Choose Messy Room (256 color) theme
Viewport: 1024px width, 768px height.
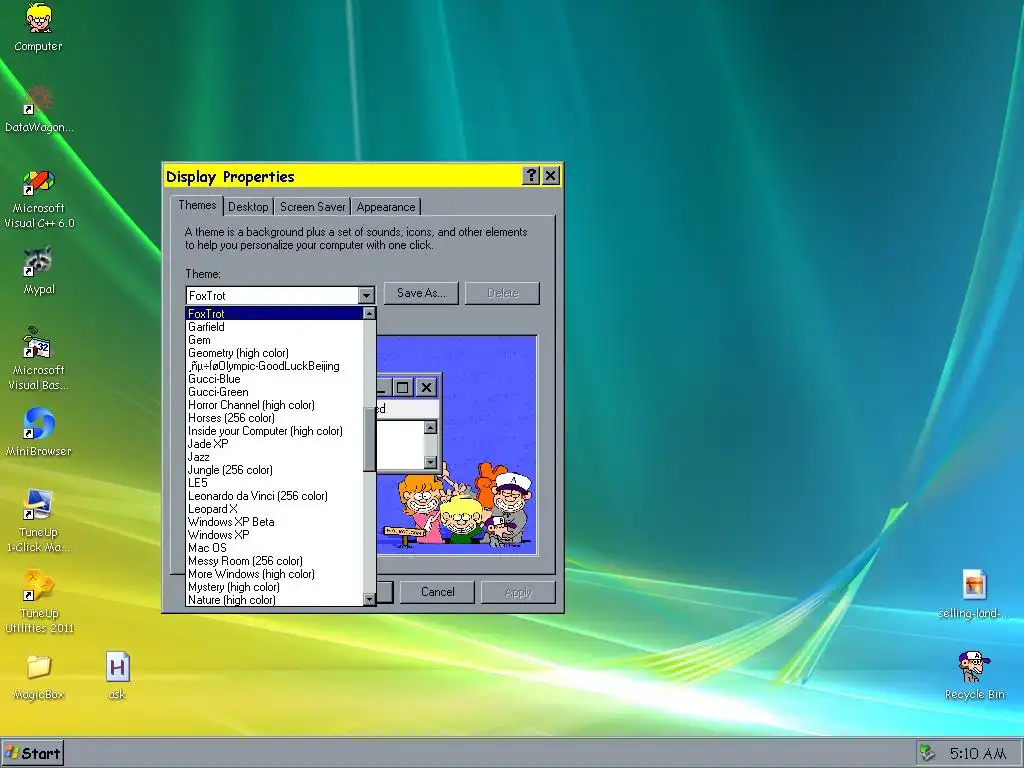tap(274, 561)
